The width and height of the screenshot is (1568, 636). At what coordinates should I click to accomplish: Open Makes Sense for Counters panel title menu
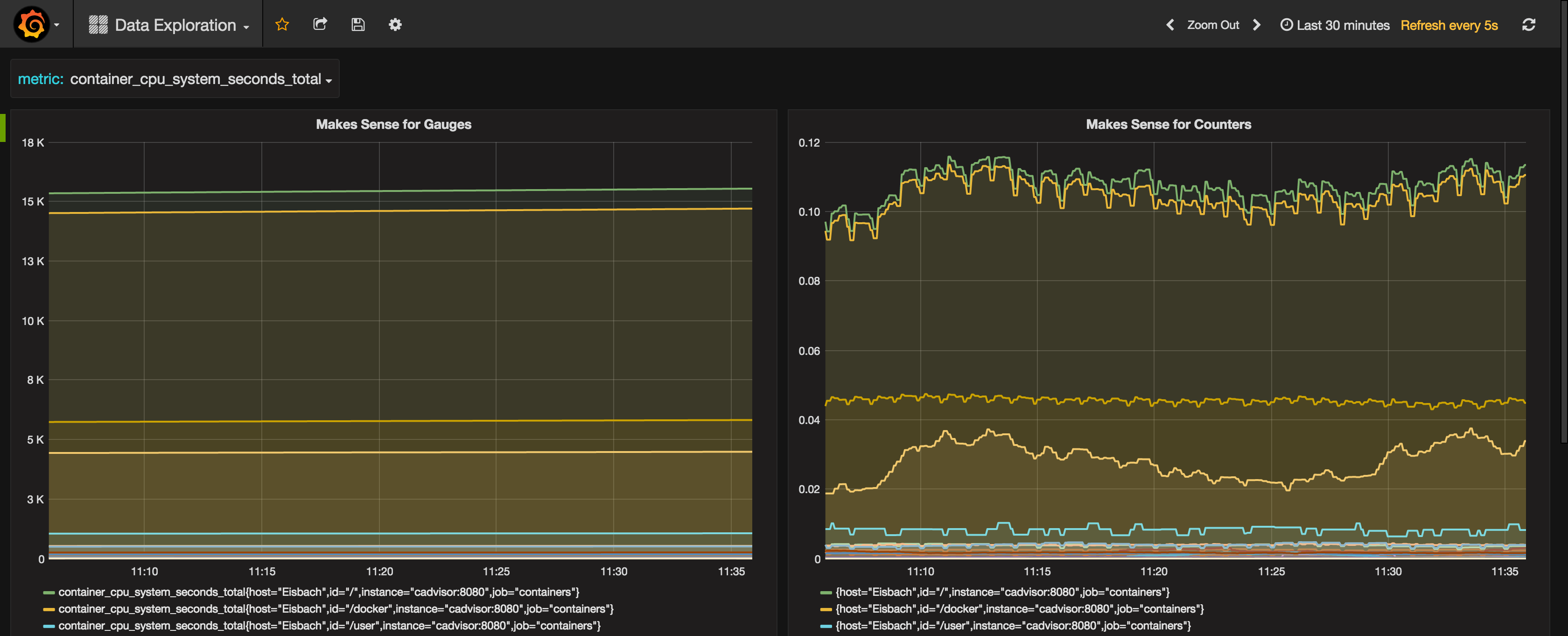pyautogui.click(x=1168, y=124)
